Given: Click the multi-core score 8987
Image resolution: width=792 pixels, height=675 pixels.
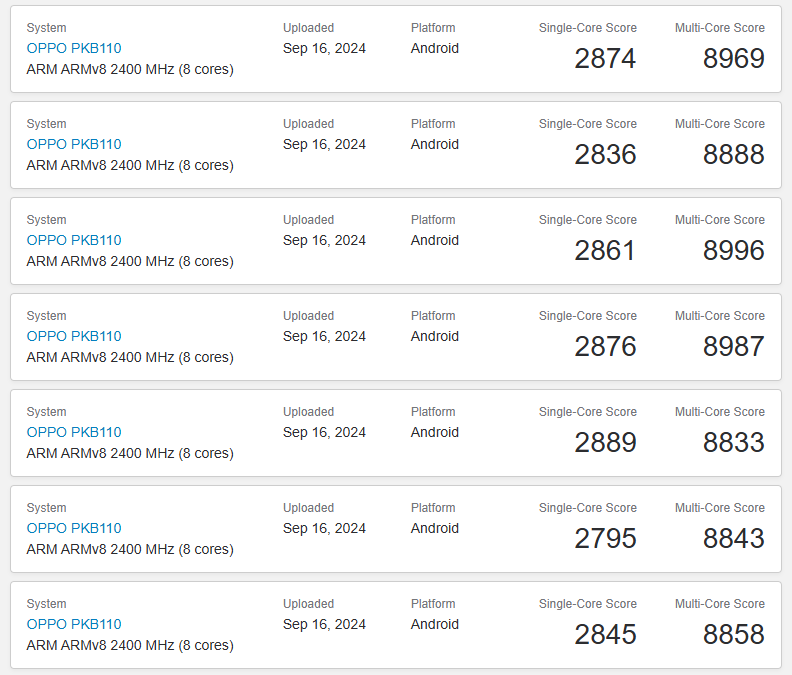Looking at the screenshot, I should coord(733,346).
